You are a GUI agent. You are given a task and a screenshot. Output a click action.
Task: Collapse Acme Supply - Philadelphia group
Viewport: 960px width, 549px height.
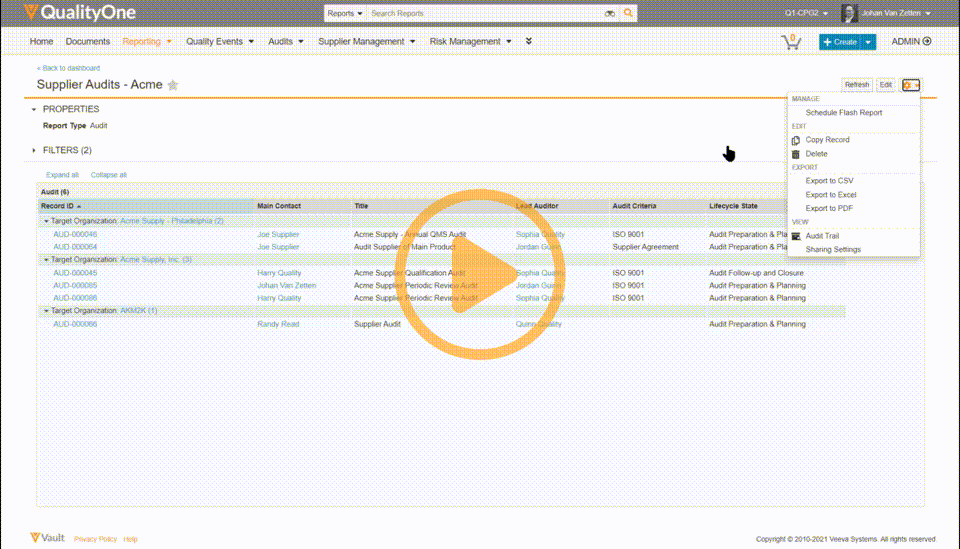tap(46, 221)
